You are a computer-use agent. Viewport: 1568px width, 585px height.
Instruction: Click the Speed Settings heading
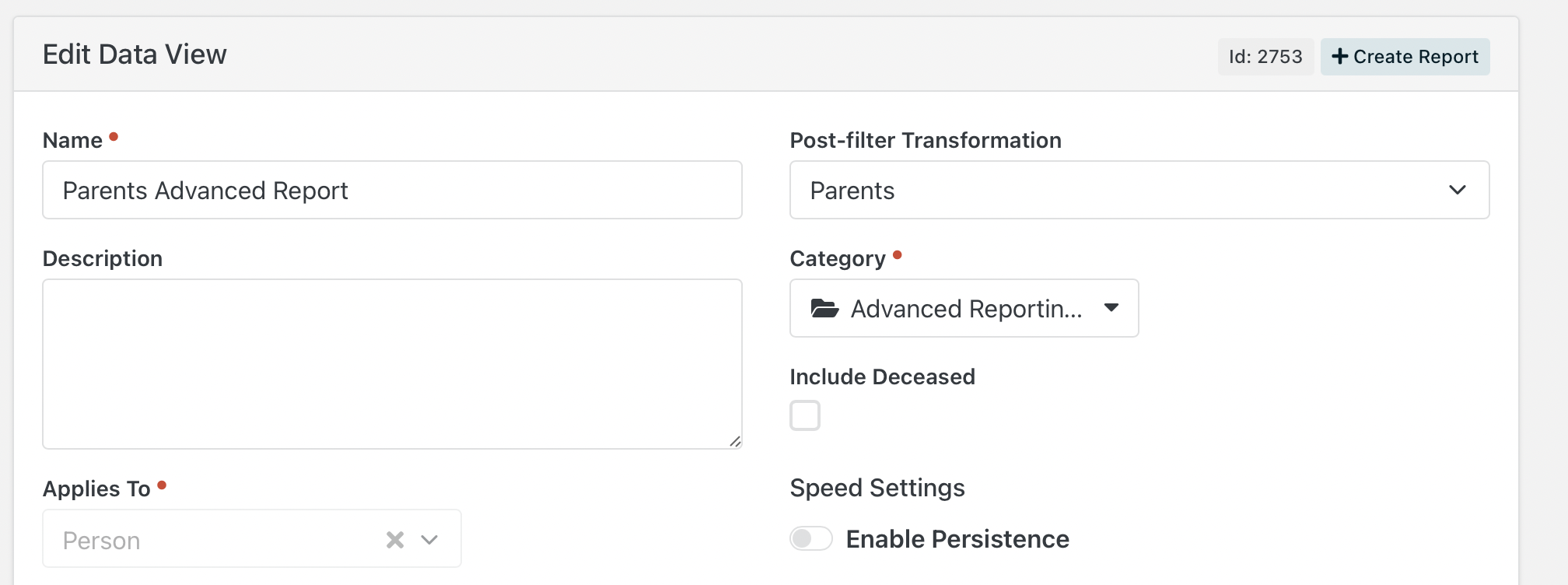877,488
